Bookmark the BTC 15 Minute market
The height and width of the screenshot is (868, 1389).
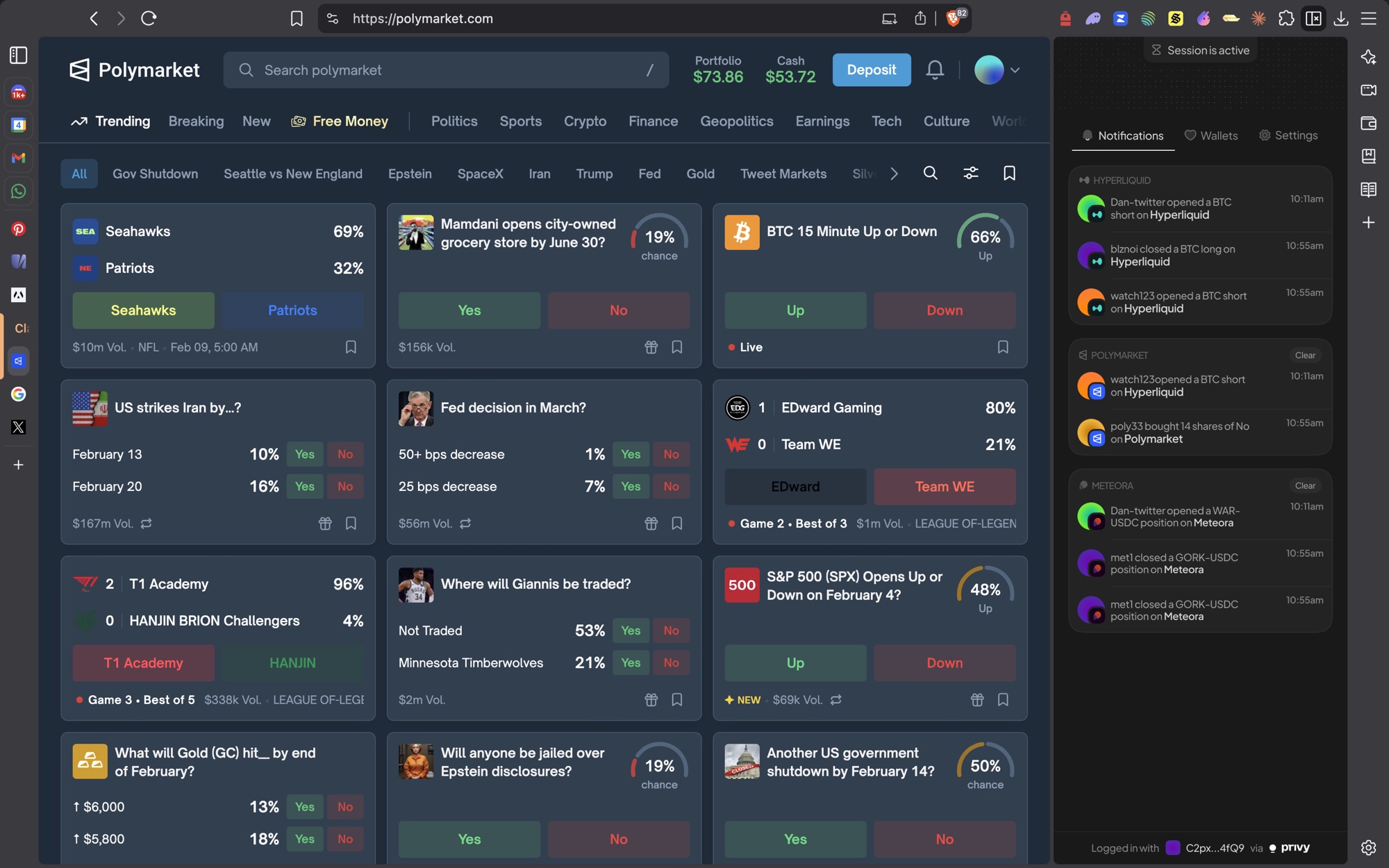[x=1003, y=347]
